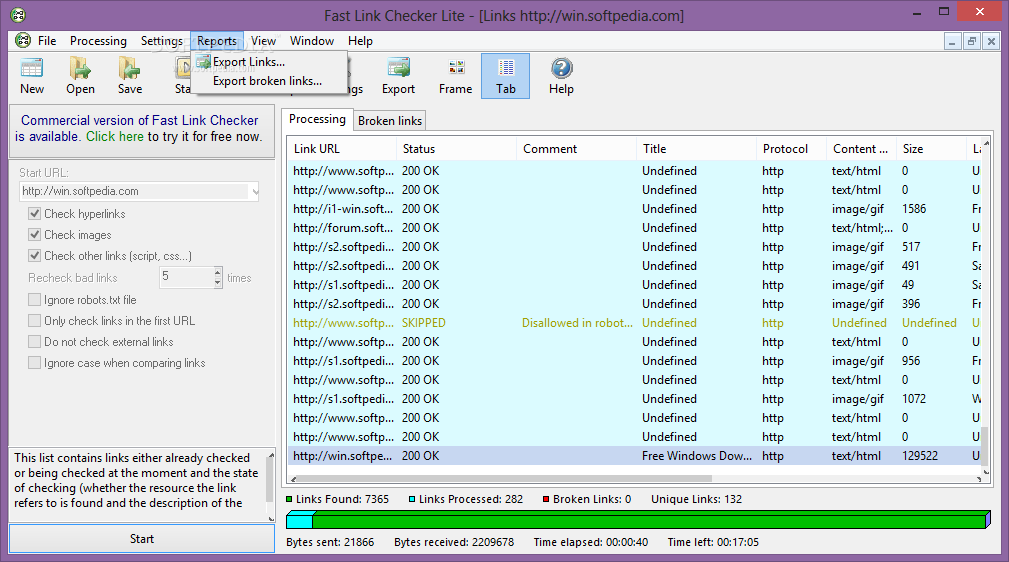Click the Export toolbar icon
This screenshot has height=562, width=1009.
[x=398, y=76]
